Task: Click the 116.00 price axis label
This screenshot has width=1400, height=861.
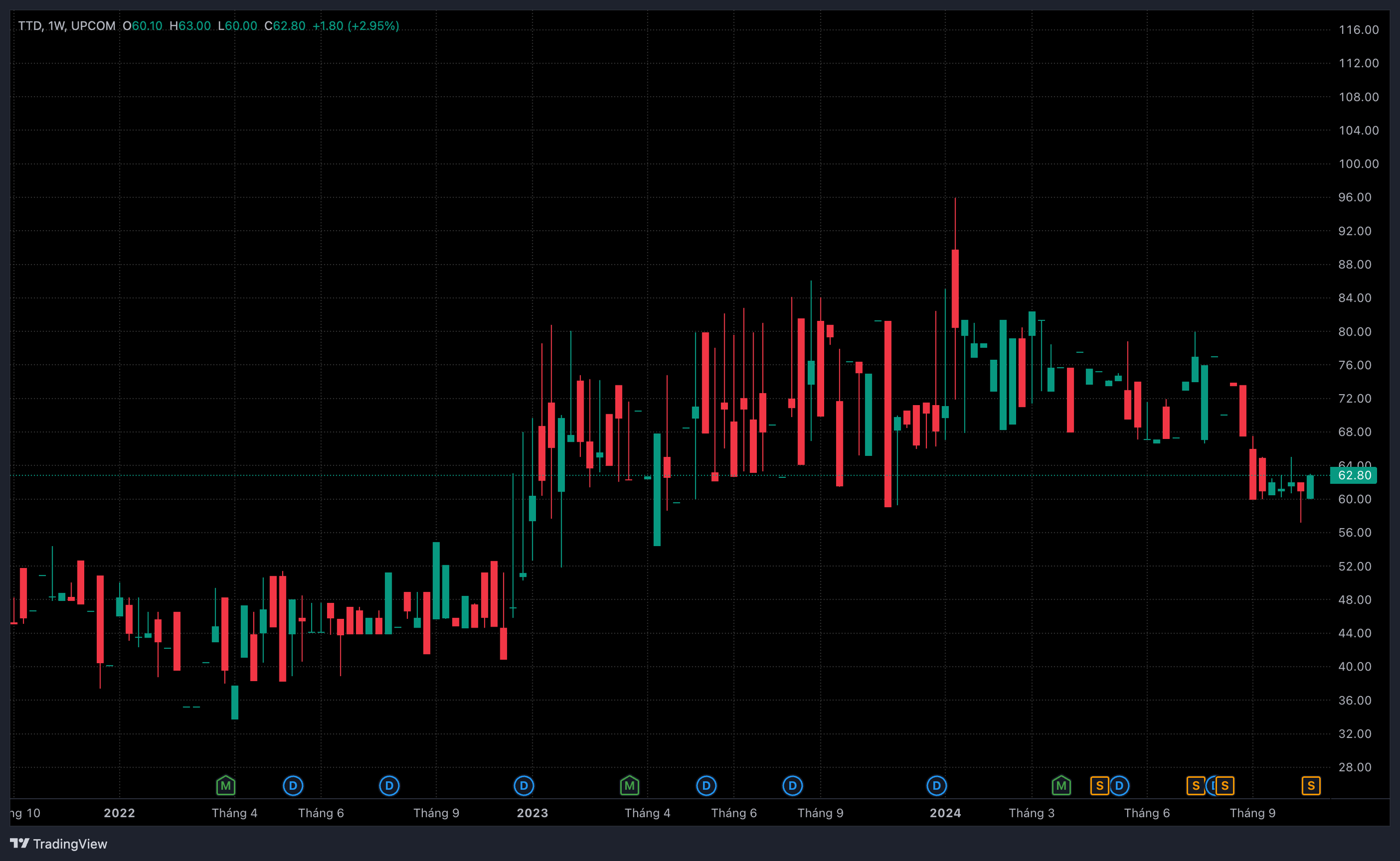Action: (x=1358, y=30)
